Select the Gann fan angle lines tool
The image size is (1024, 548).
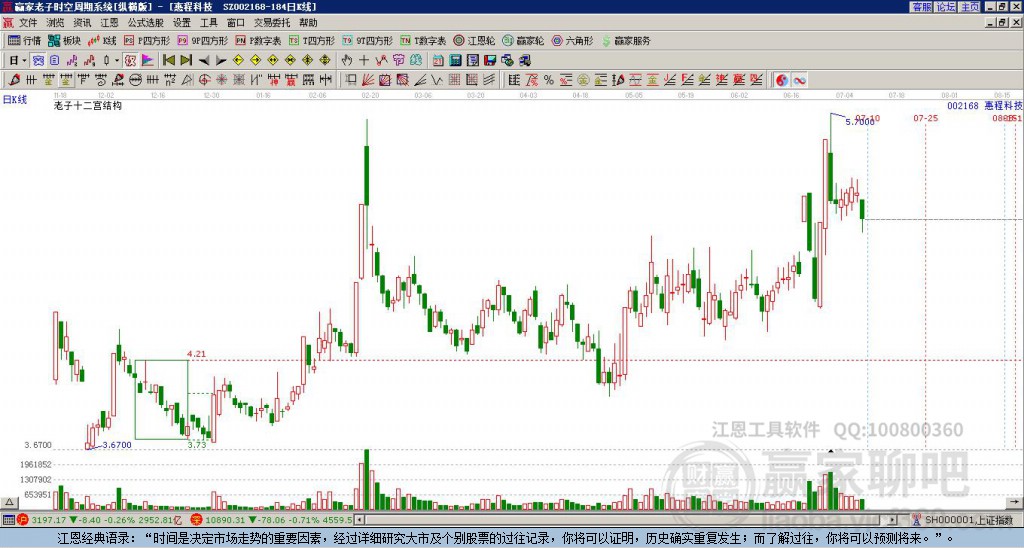(x=368, y=80)
